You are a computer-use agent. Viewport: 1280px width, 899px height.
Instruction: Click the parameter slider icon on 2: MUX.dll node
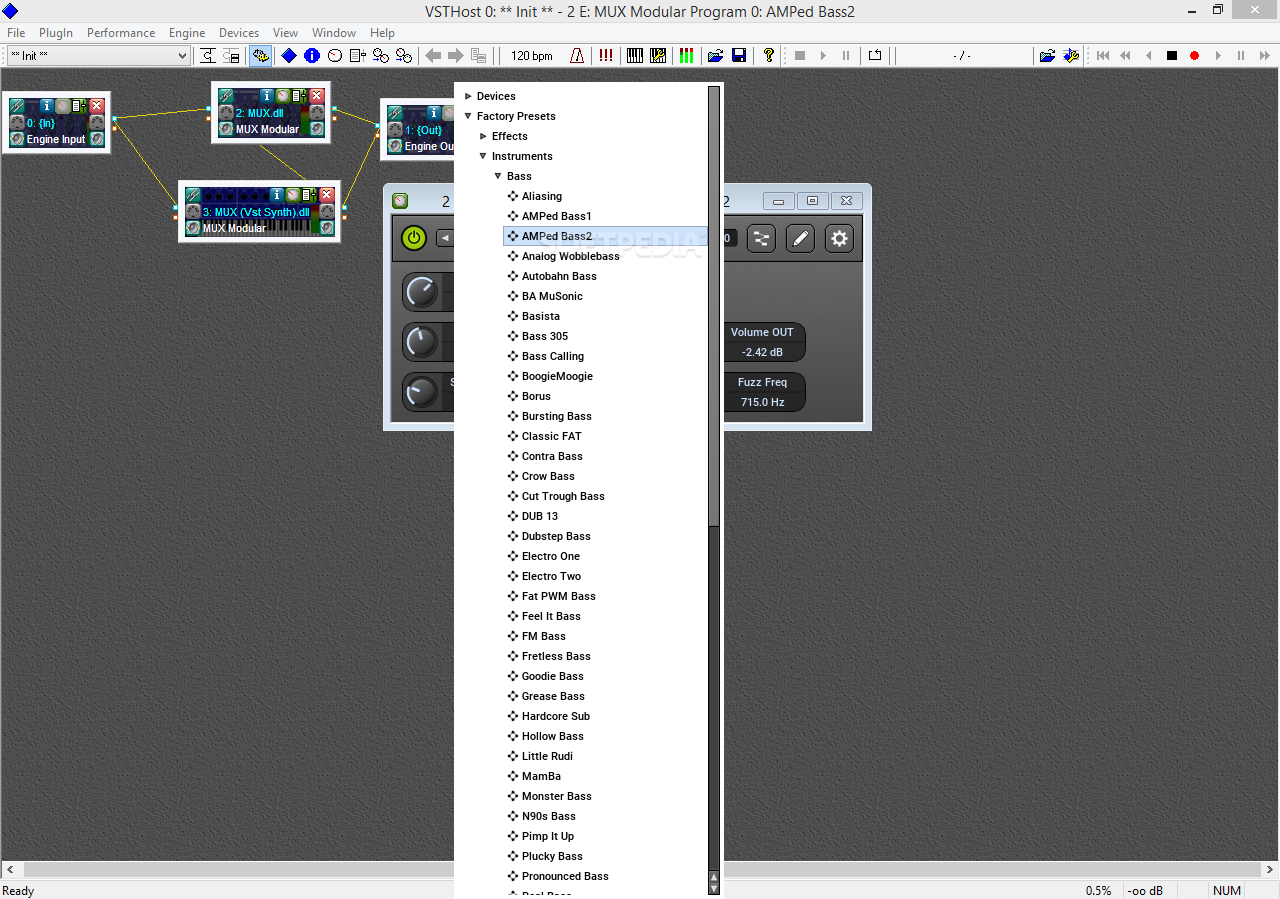[300, 95]
